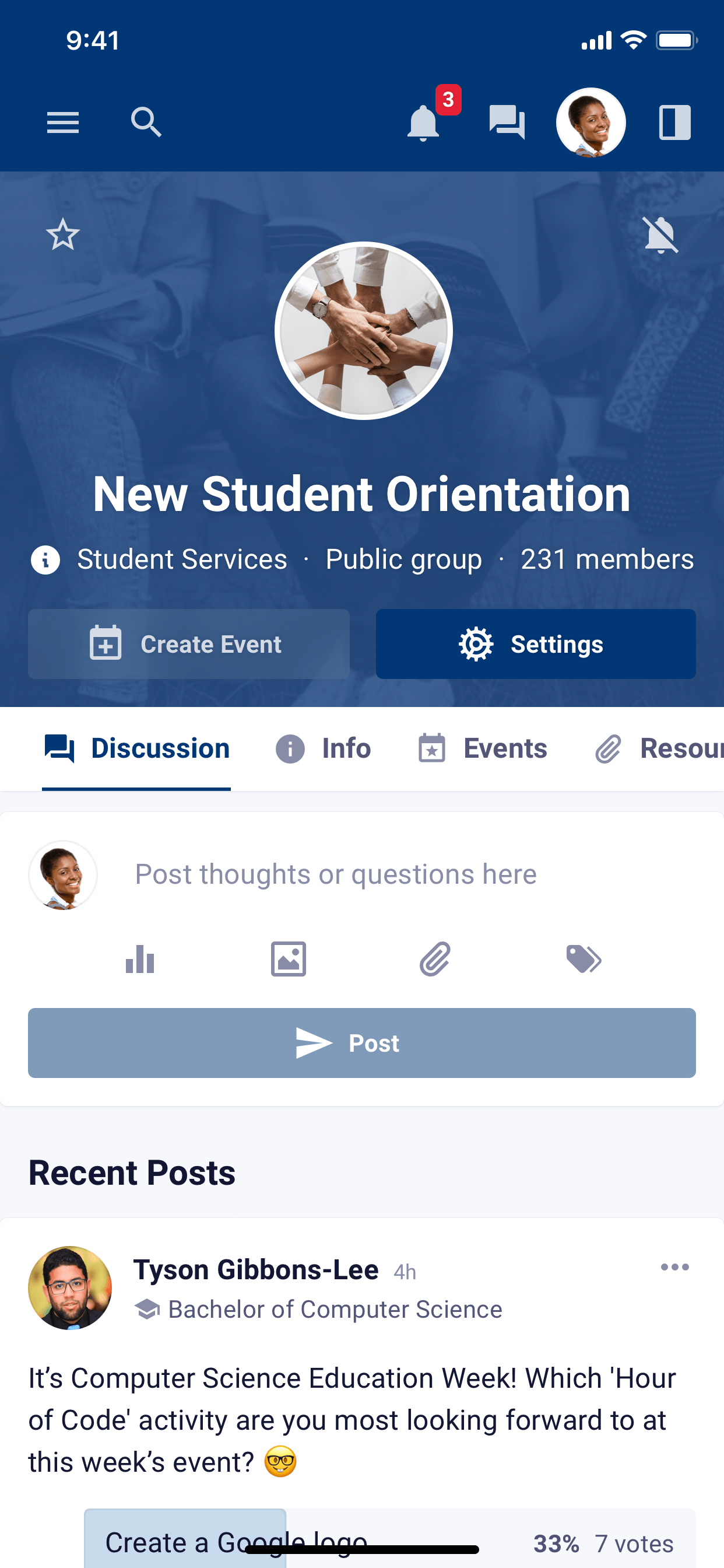Tap the search magnifier icon
This screenshot has height=1568, width=724.
click(x=146, y=123)
